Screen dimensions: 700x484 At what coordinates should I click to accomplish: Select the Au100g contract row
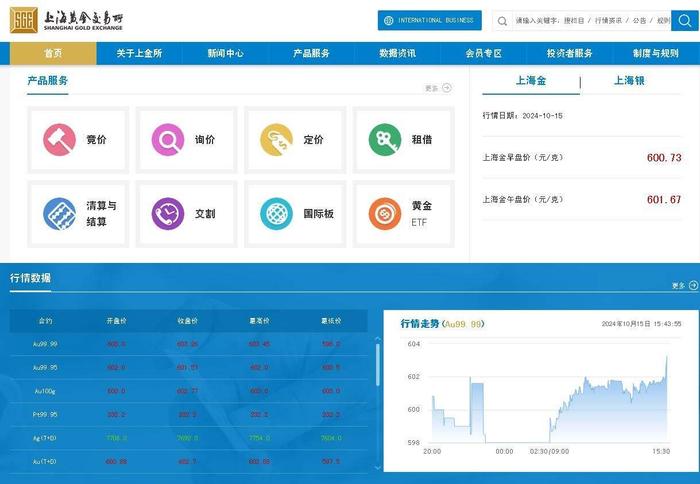coord(189,391)
